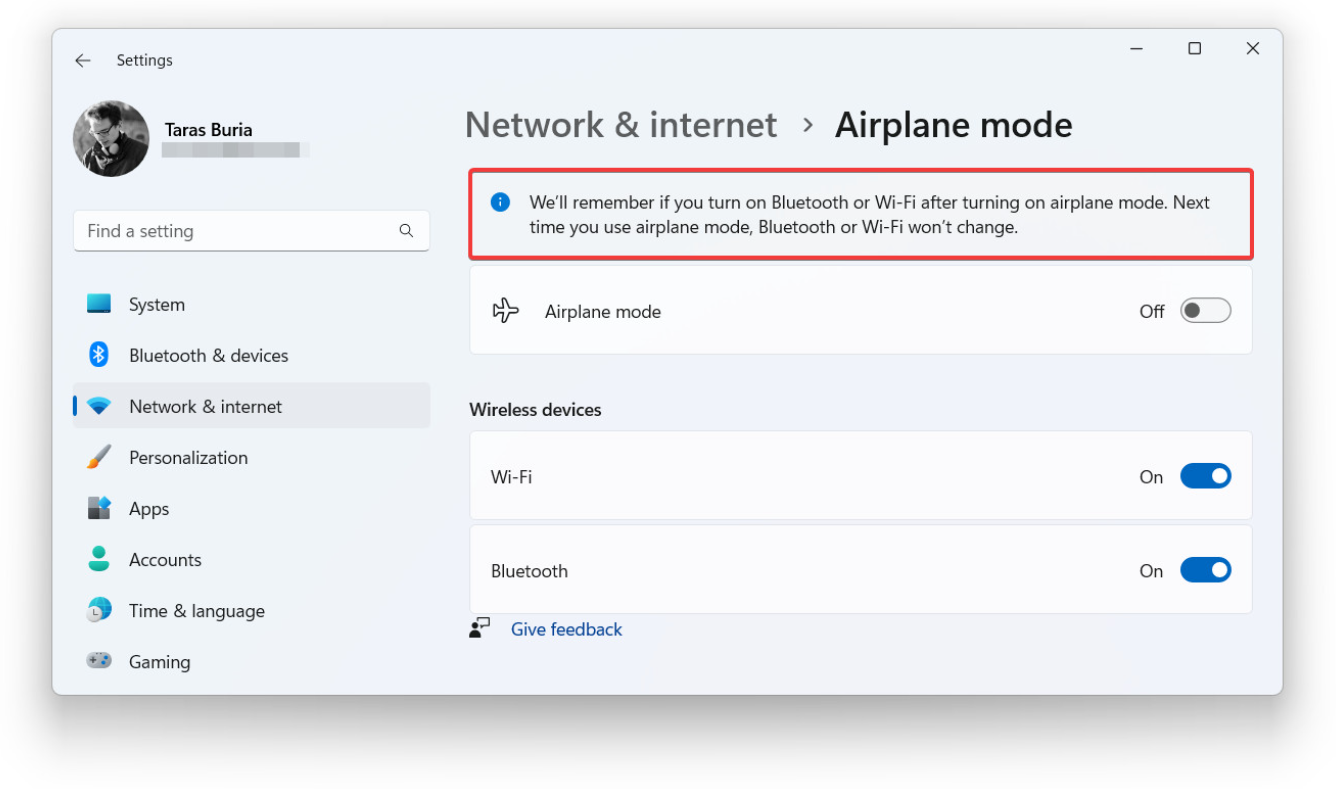Viewport: 1336px width, 789px height.
Task: Maximize the Settings window
Action: coord(1194,48)
